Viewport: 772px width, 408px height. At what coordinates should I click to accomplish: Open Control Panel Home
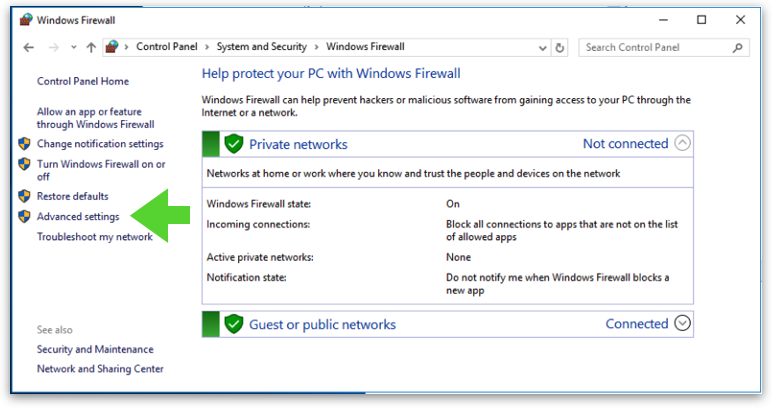point(83,81)
